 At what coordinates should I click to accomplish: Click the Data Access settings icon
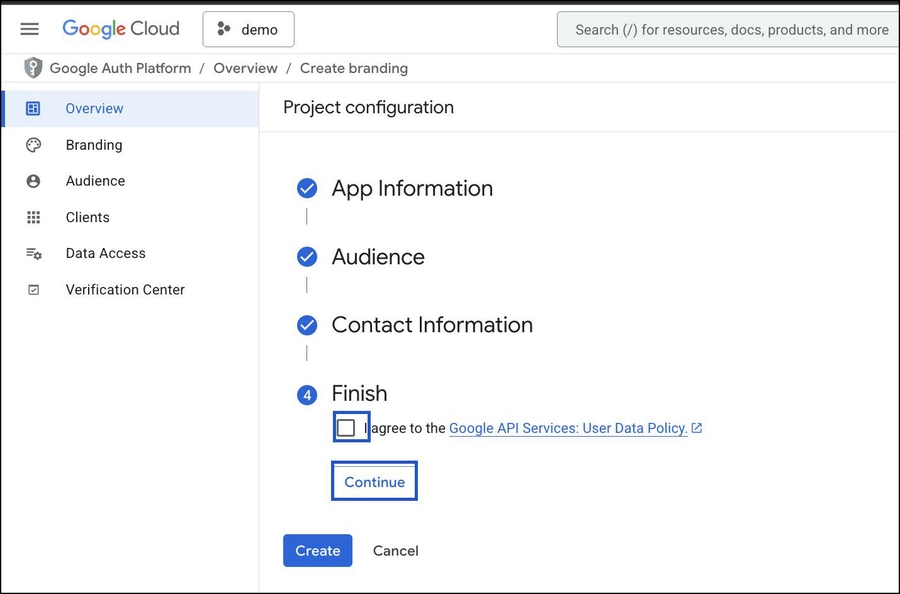coord(34,254)
